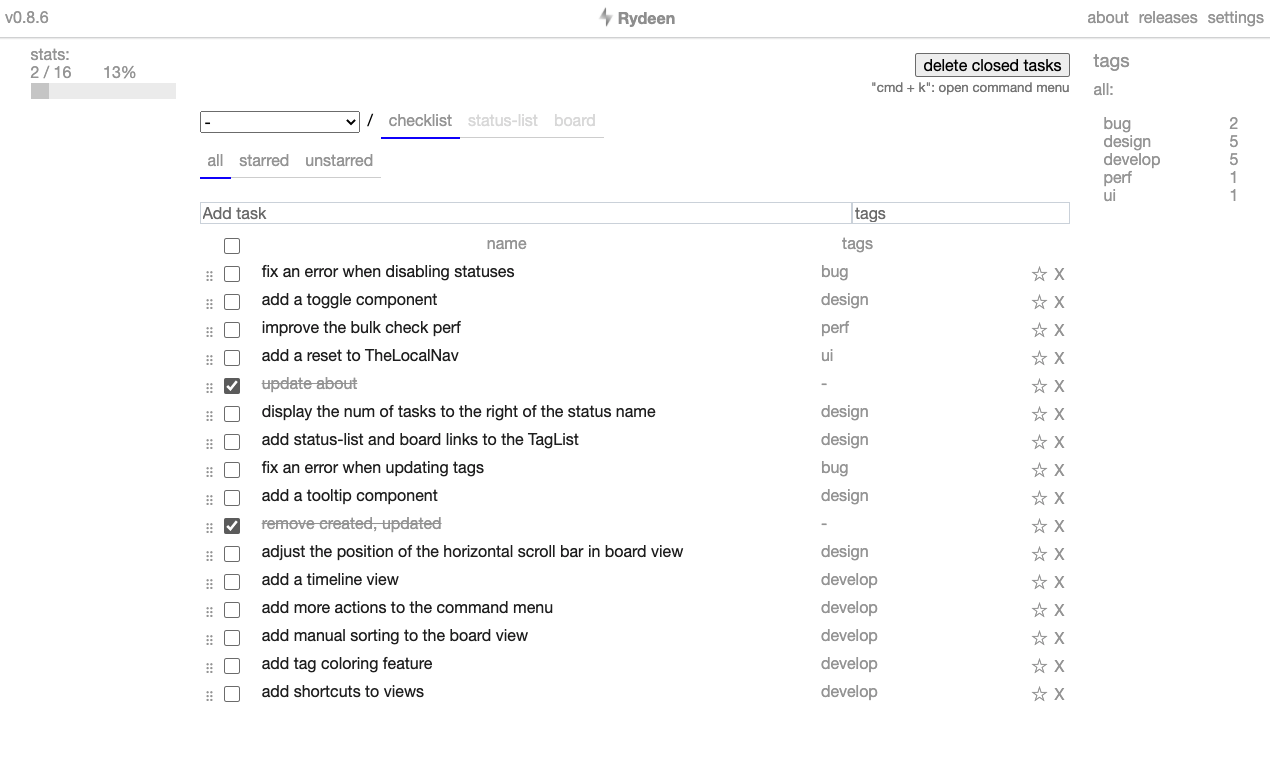Filter by the 'develop' tag in the sidebar
Screen dimensions: 1270x760
click(x=1132, y=160)
